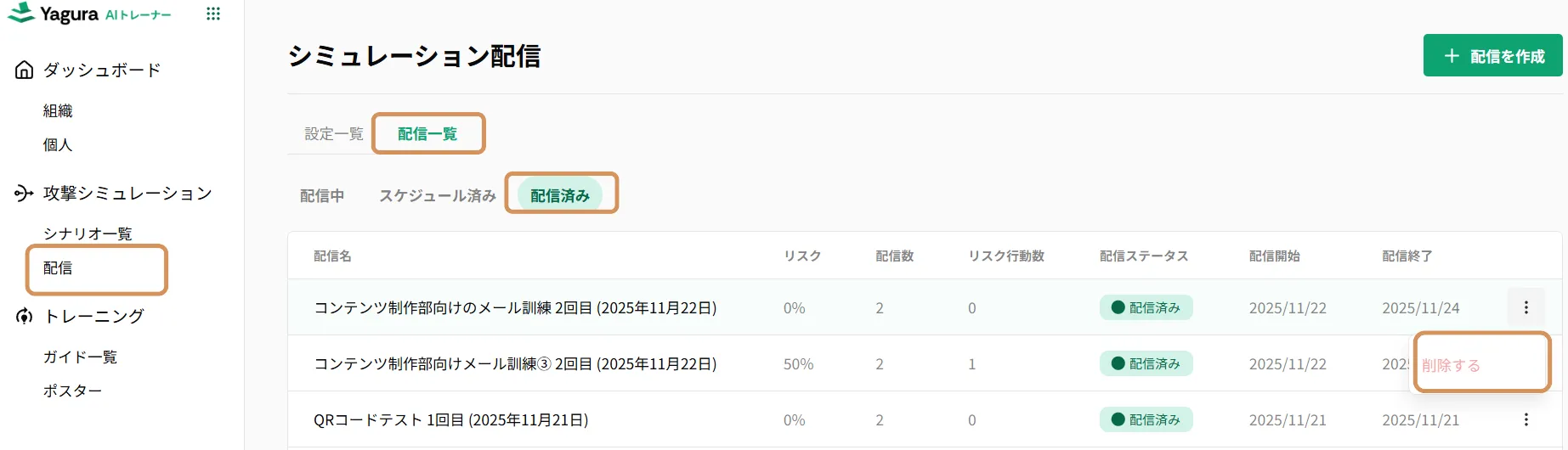Select the 配信済み filter pill
1568x450 pixels.
tap(560, 196)
